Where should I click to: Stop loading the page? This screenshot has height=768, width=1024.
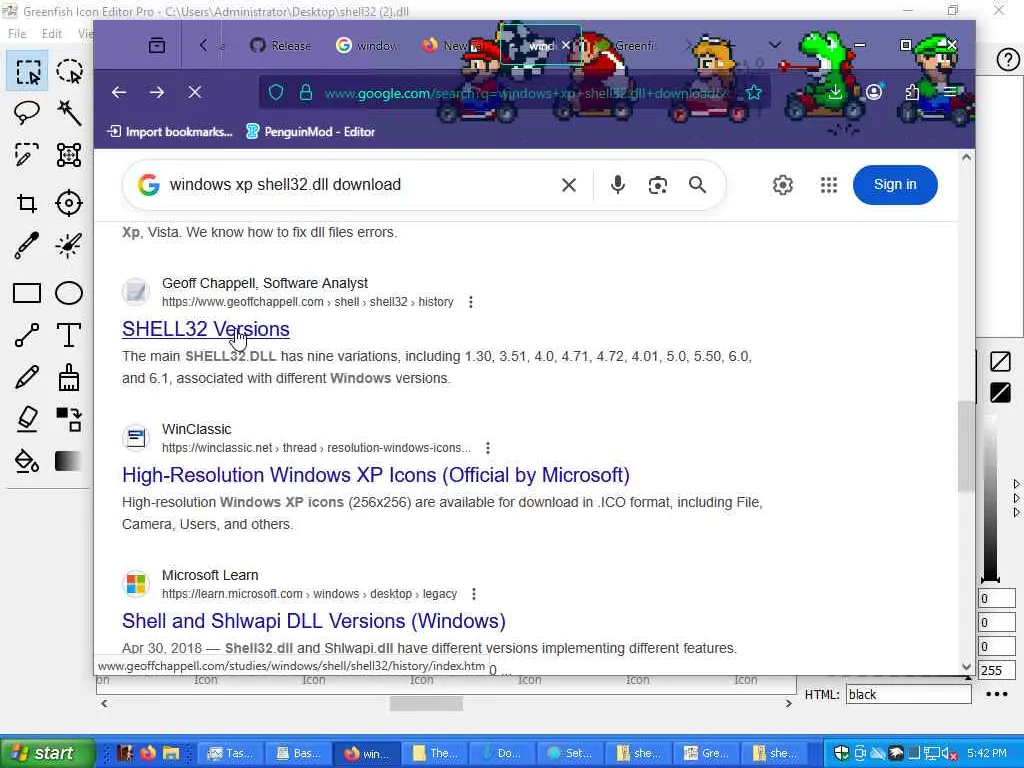(195, 92)
